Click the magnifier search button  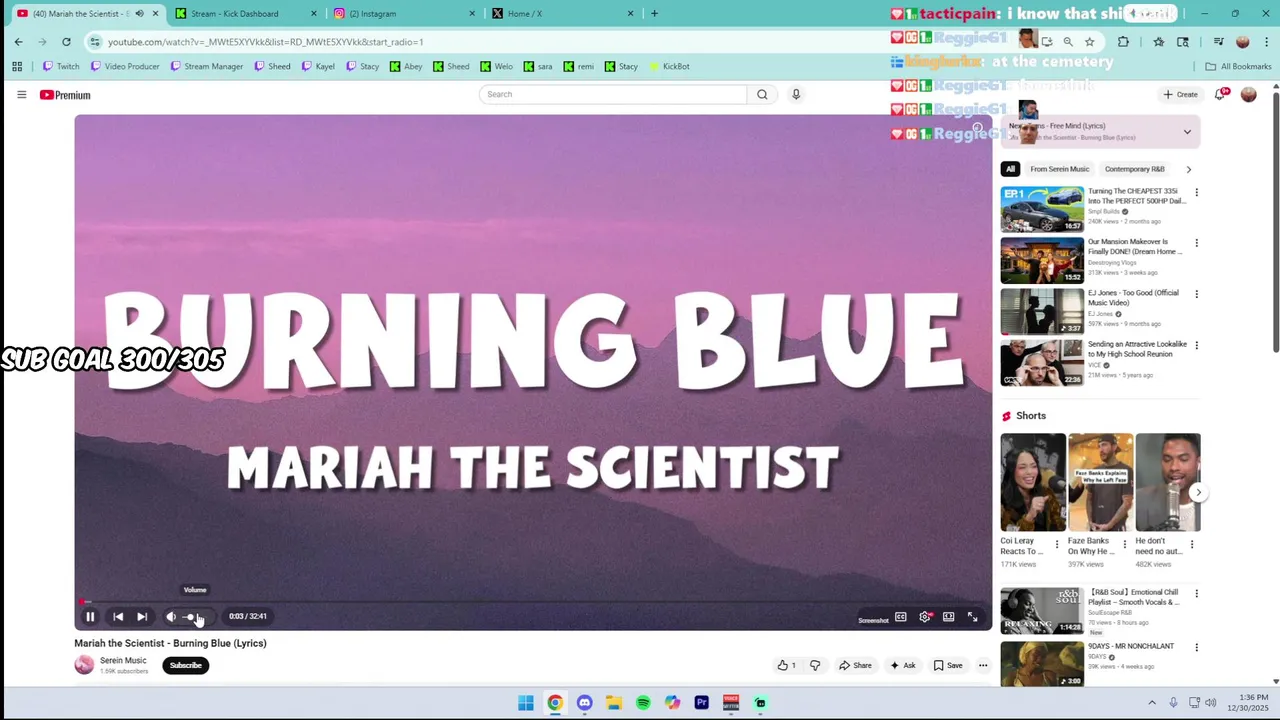(x=762, y=94)
